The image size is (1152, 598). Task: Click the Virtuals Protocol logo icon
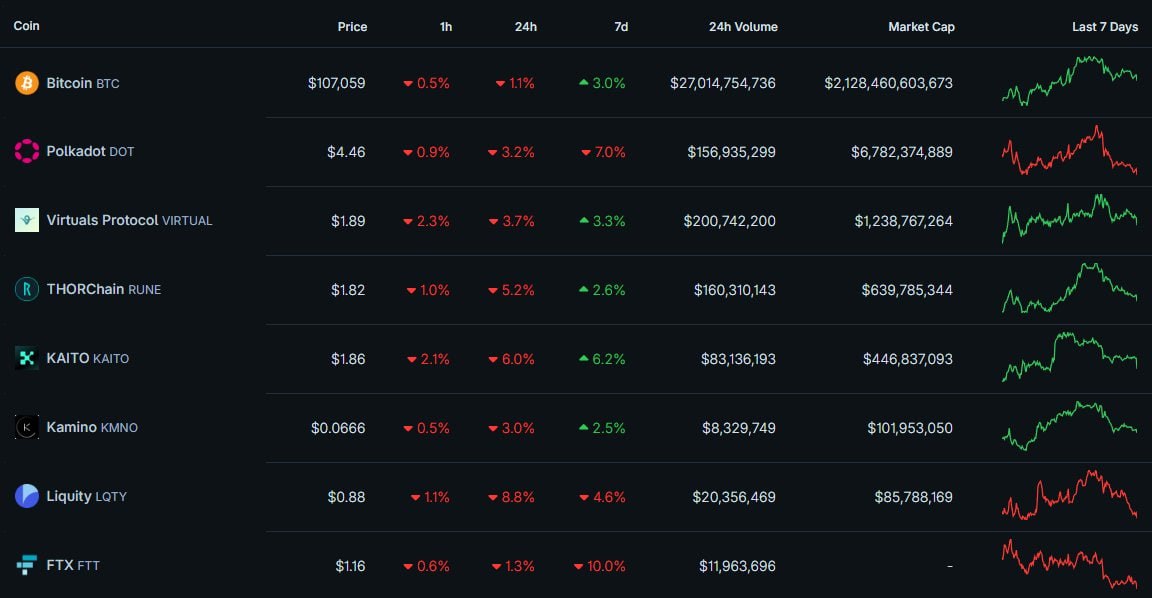click(27, 220)
